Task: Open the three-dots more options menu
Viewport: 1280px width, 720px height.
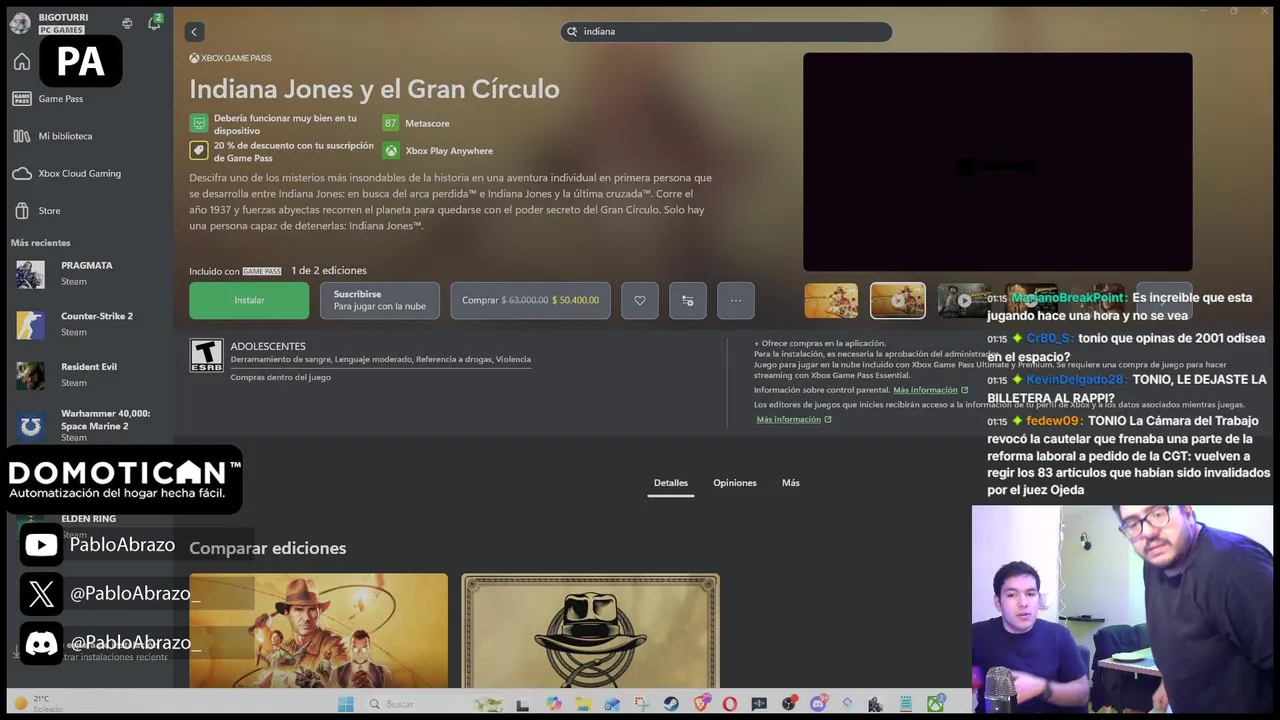Action: 736,300
